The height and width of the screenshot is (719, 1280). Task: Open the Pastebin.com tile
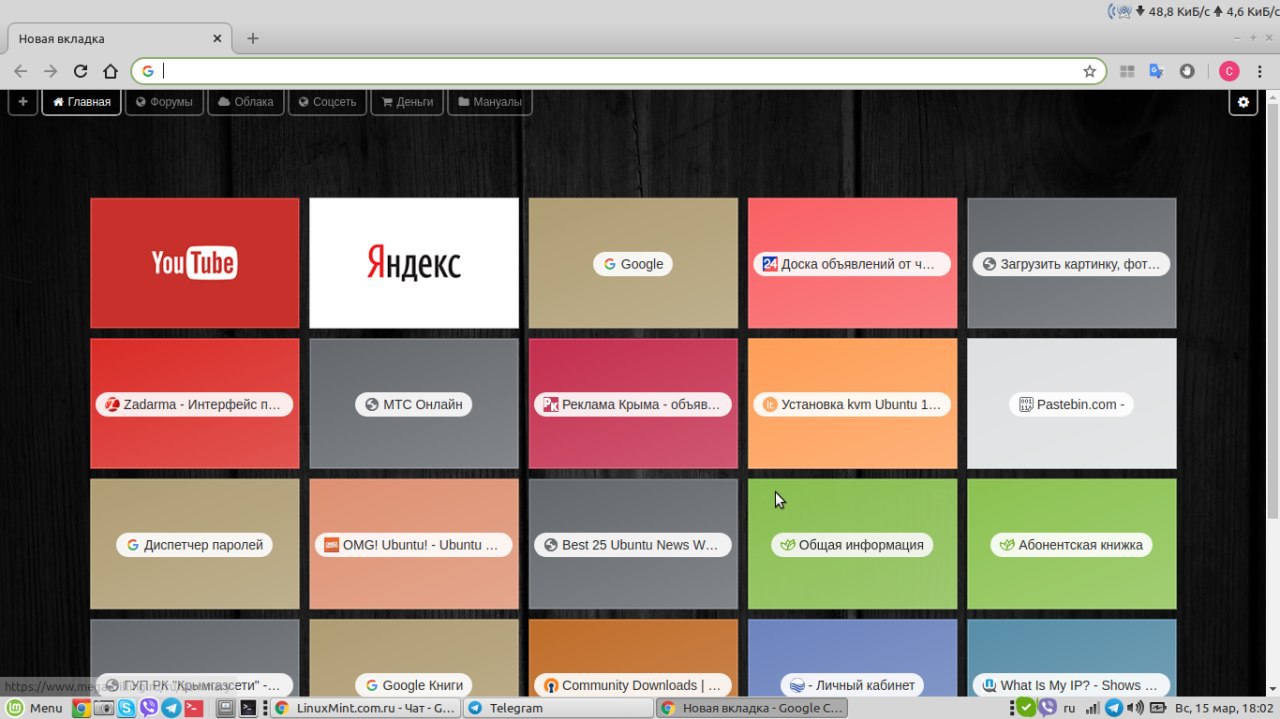(1072, 404)
